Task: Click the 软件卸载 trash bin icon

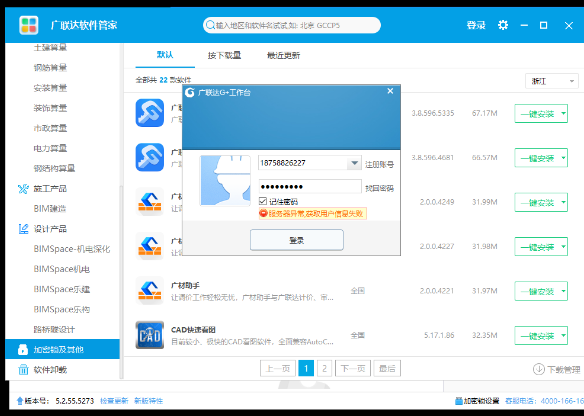Action: [x=23, y=369]
